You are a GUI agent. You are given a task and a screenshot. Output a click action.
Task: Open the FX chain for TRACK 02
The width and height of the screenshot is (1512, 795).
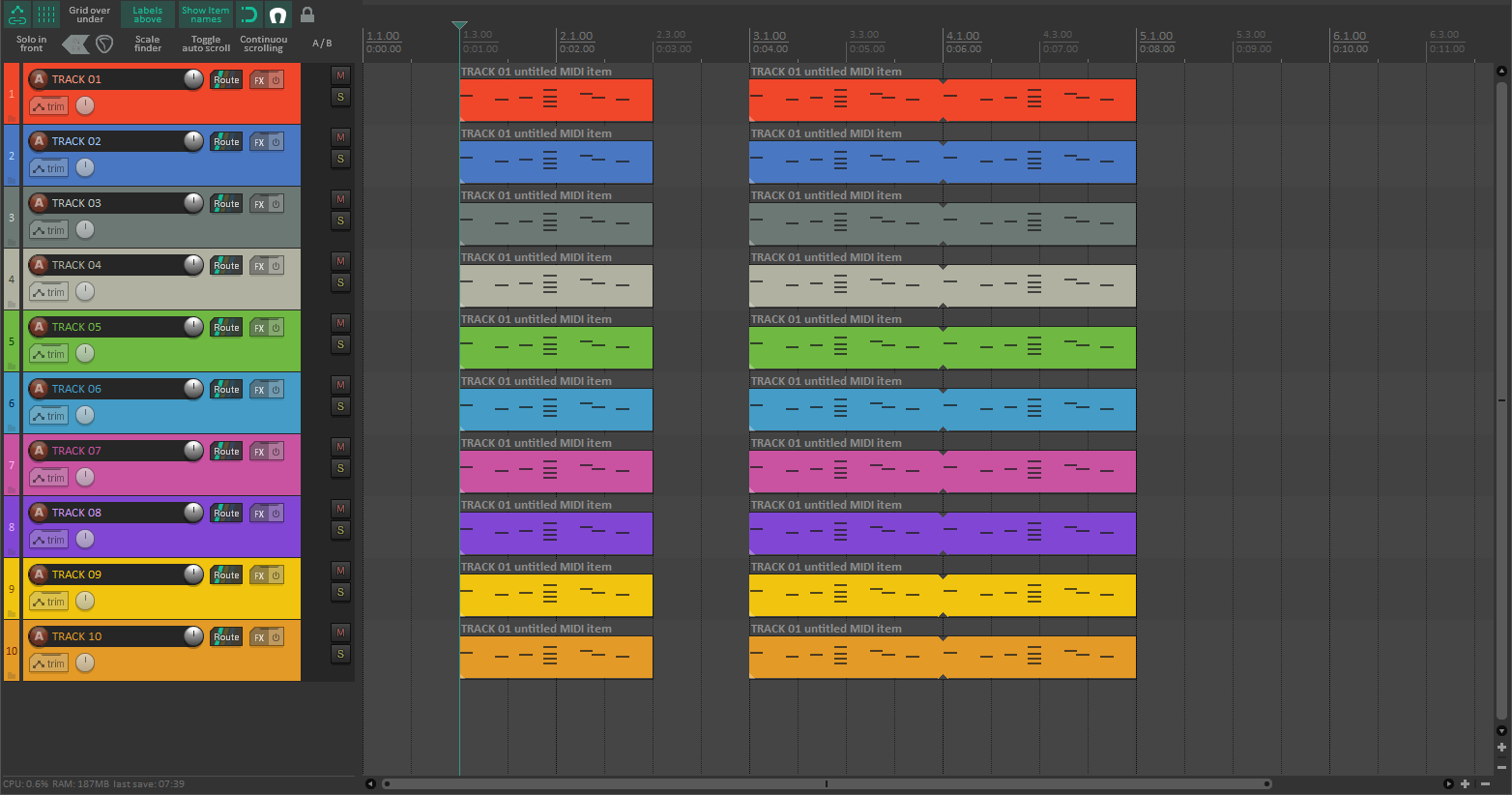click(x=259, y=142)
